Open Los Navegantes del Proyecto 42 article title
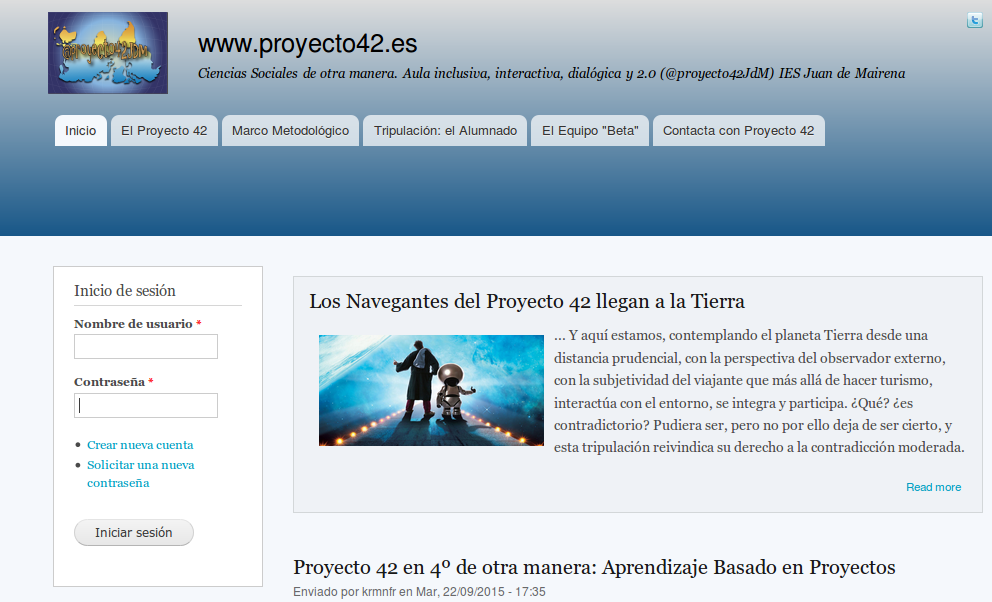 pyautogui.click(x=527, y=301)
